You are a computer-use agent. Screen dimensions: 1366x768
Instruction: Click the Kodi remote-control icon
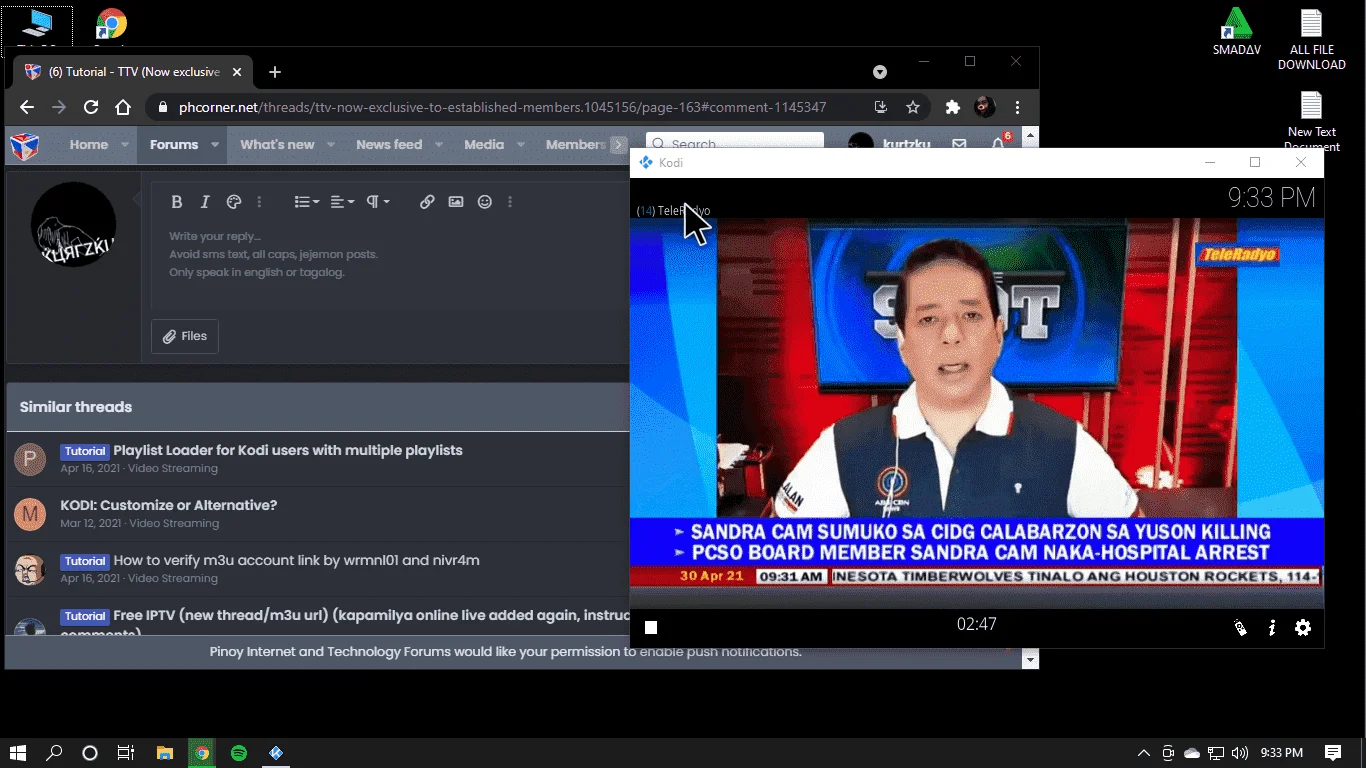[x=1240, y=628]
